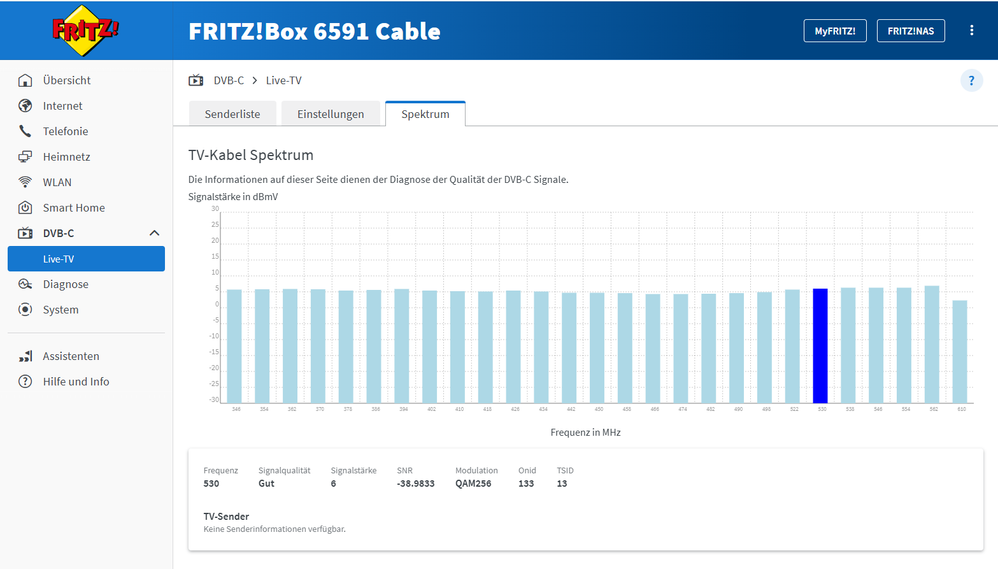Select the 498 MHz spectrum bar
This screenshot has width=998, height=569.
(764, 348)
